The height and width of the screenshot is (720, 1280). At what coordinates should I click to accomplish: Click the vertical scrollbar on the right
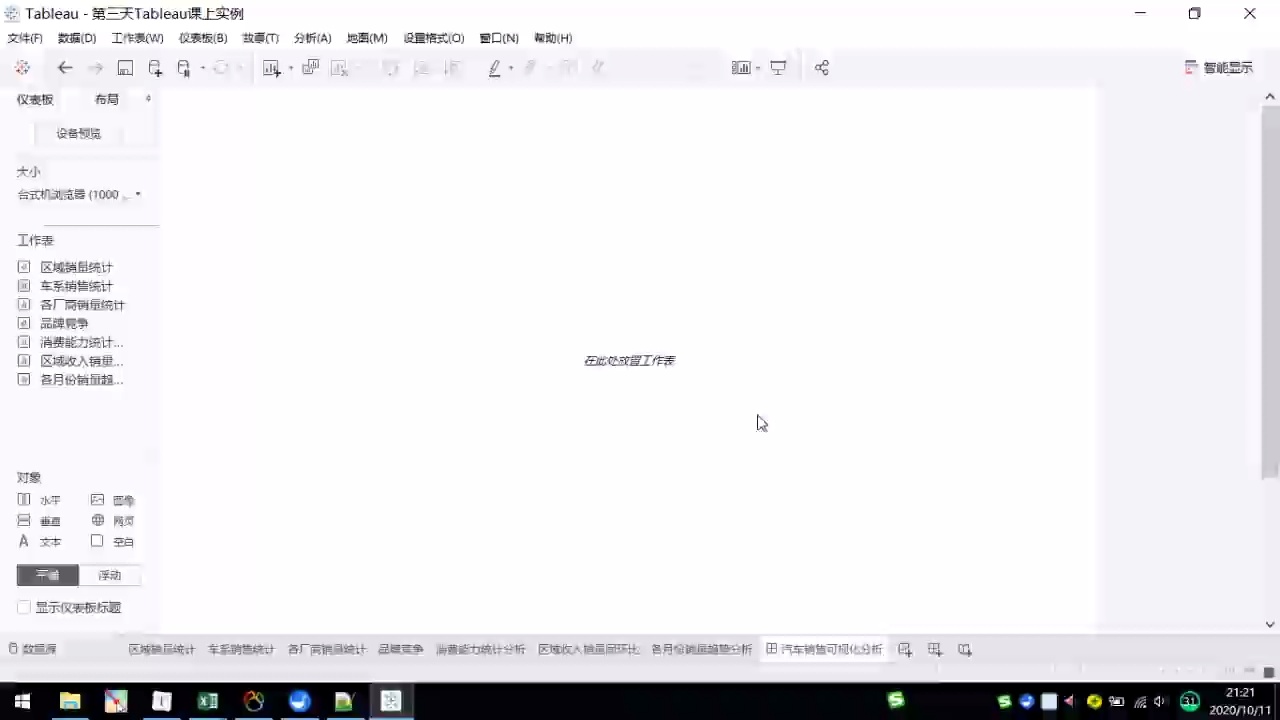click(x=1270, y=300)
